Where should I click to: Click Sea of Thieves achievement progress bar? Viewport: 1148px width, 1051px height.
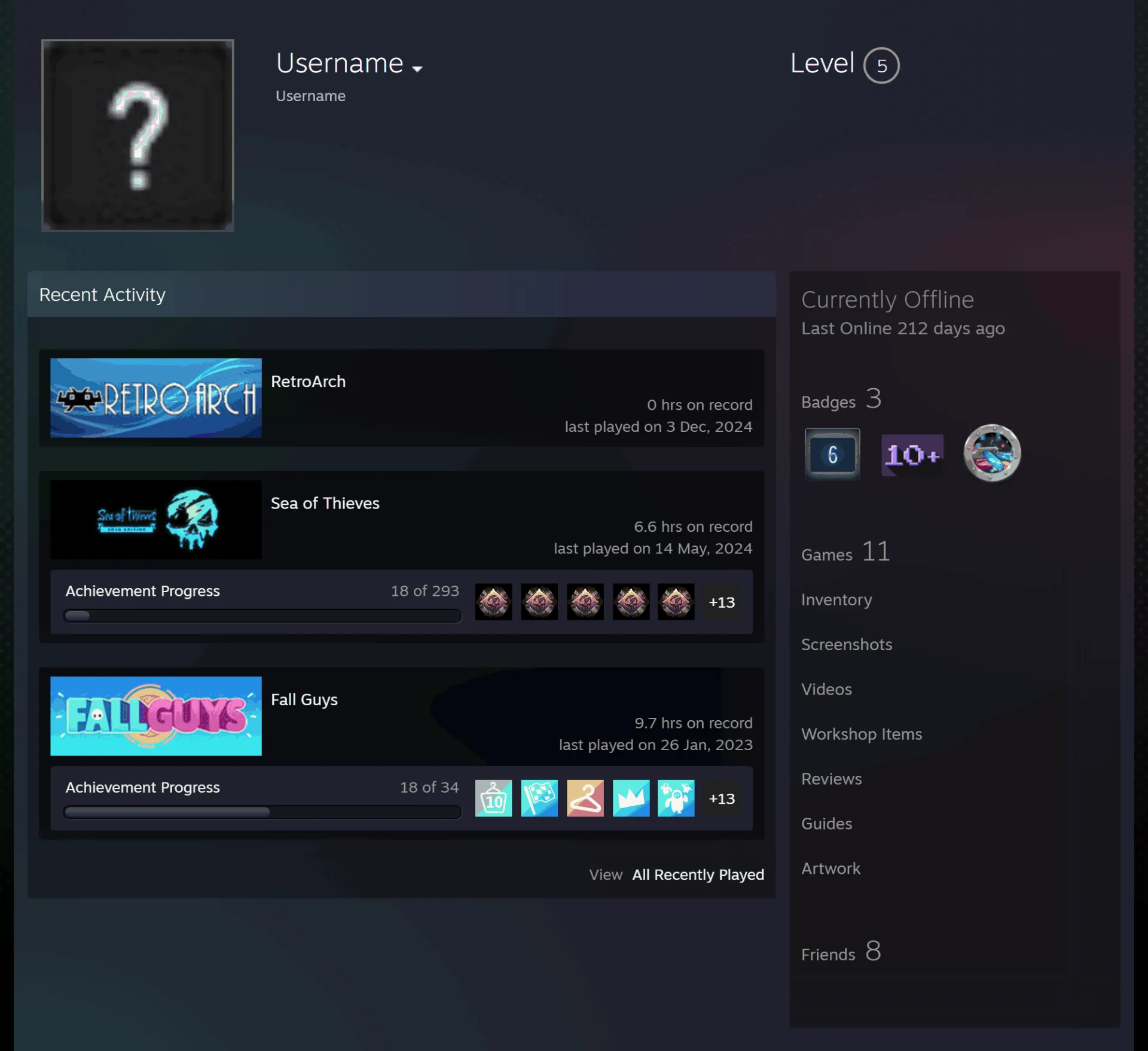[262, 616]
